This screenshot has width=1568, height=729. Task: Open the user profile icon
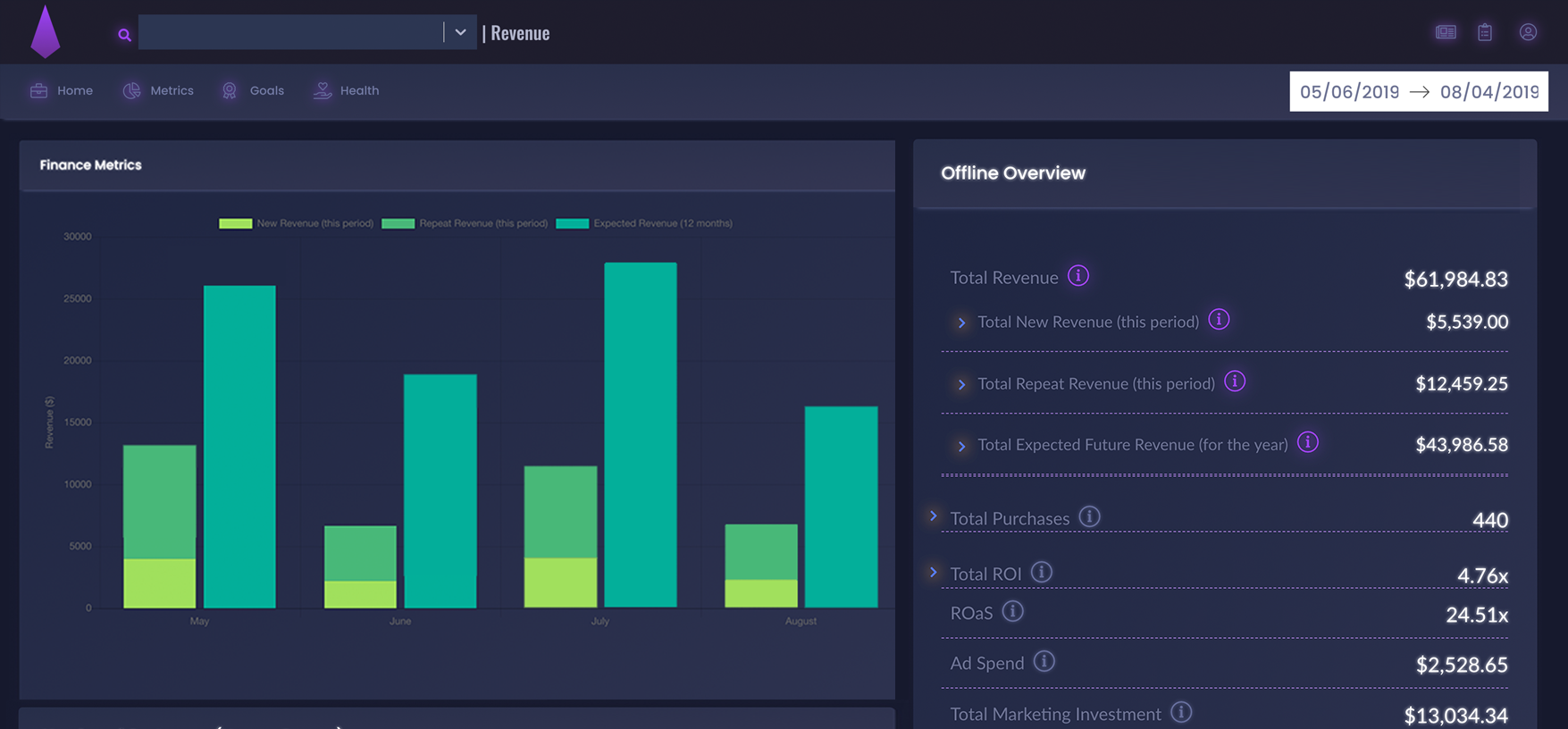tap(1528, 32)
